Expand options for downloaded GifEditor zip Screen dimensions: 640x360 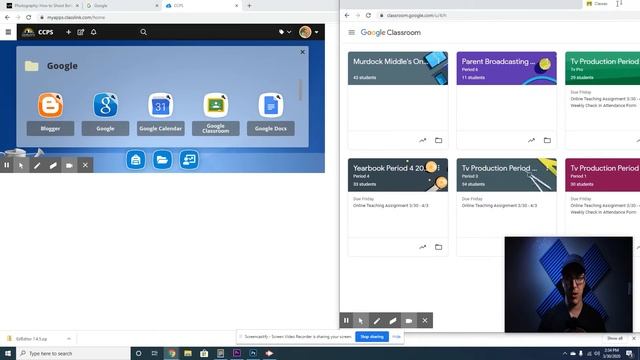coord(69,339)
